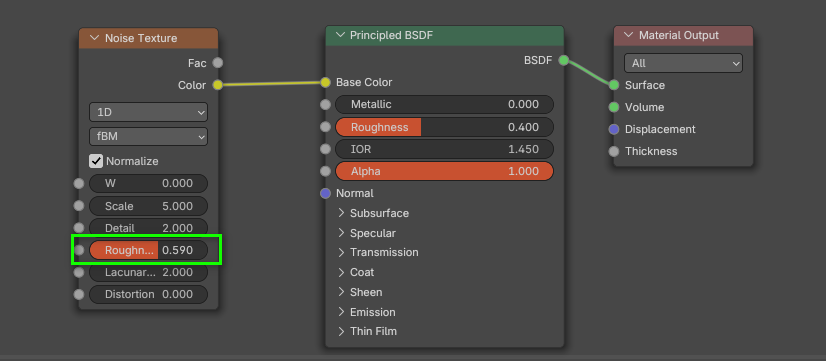Screen dimensions: 826x361
Task: Click the BSDF output socket
Action: 564,61
